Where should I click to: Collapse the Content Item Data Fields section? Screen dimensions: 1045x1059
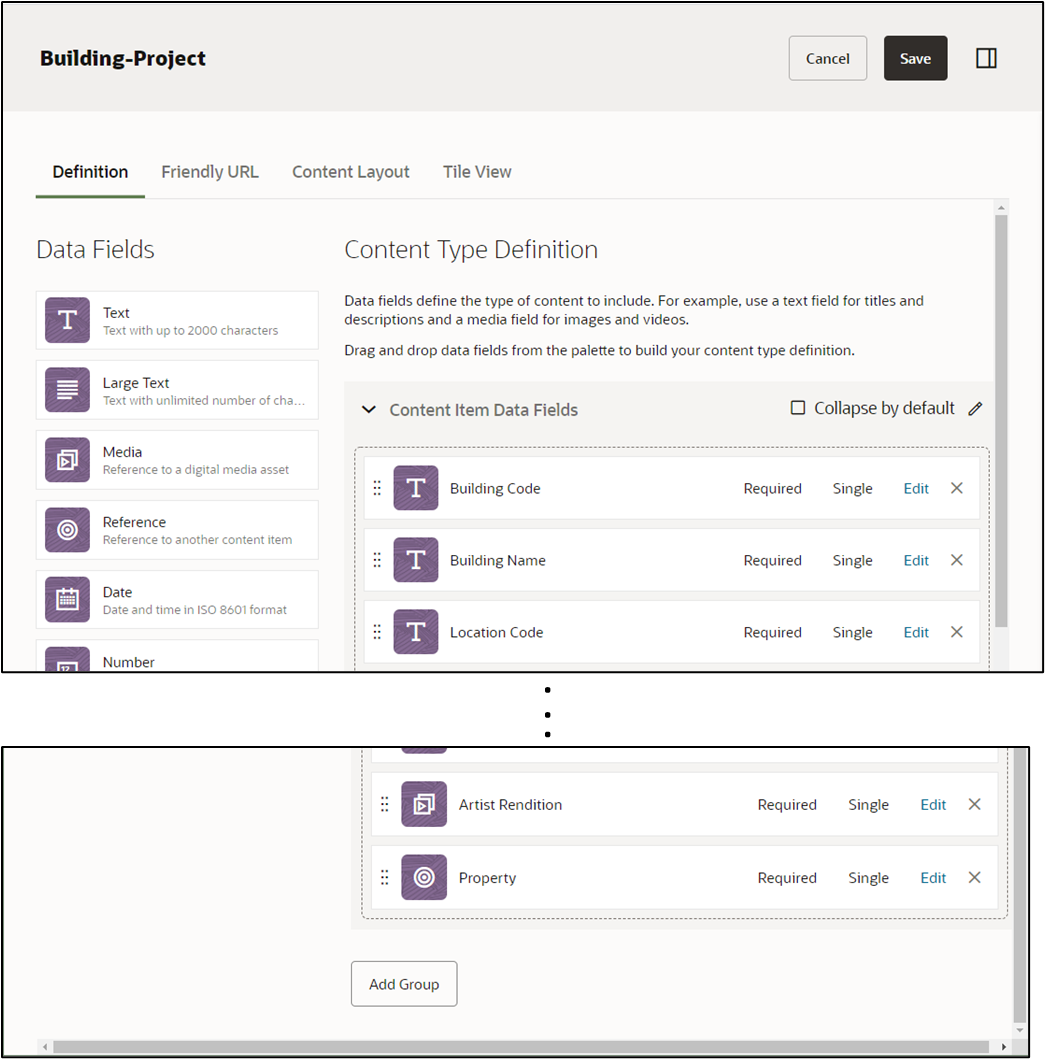pyautogui.click(x=369, y=409)
